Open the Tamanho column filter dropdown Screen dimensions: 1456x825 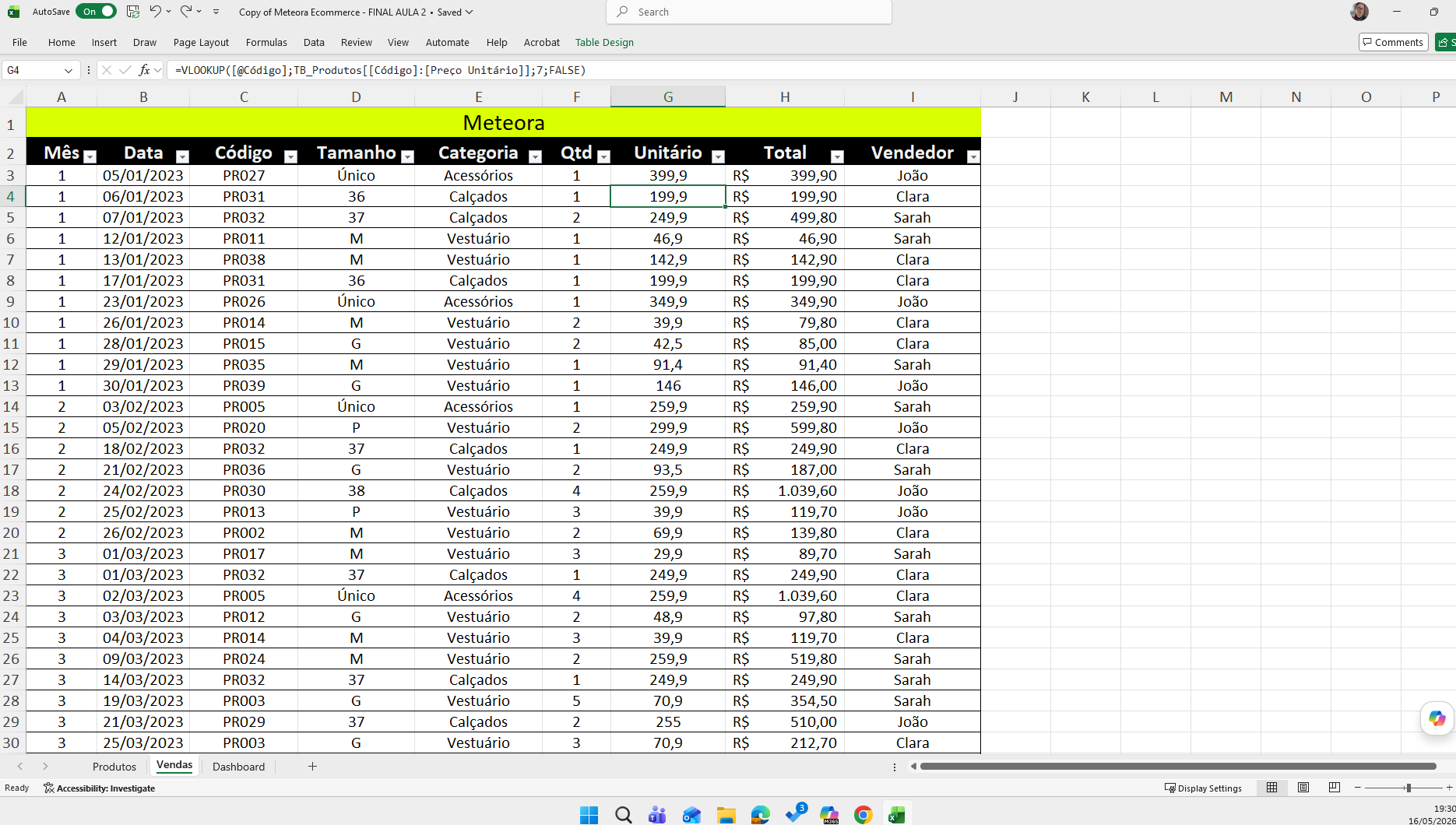tap(407, 156)
